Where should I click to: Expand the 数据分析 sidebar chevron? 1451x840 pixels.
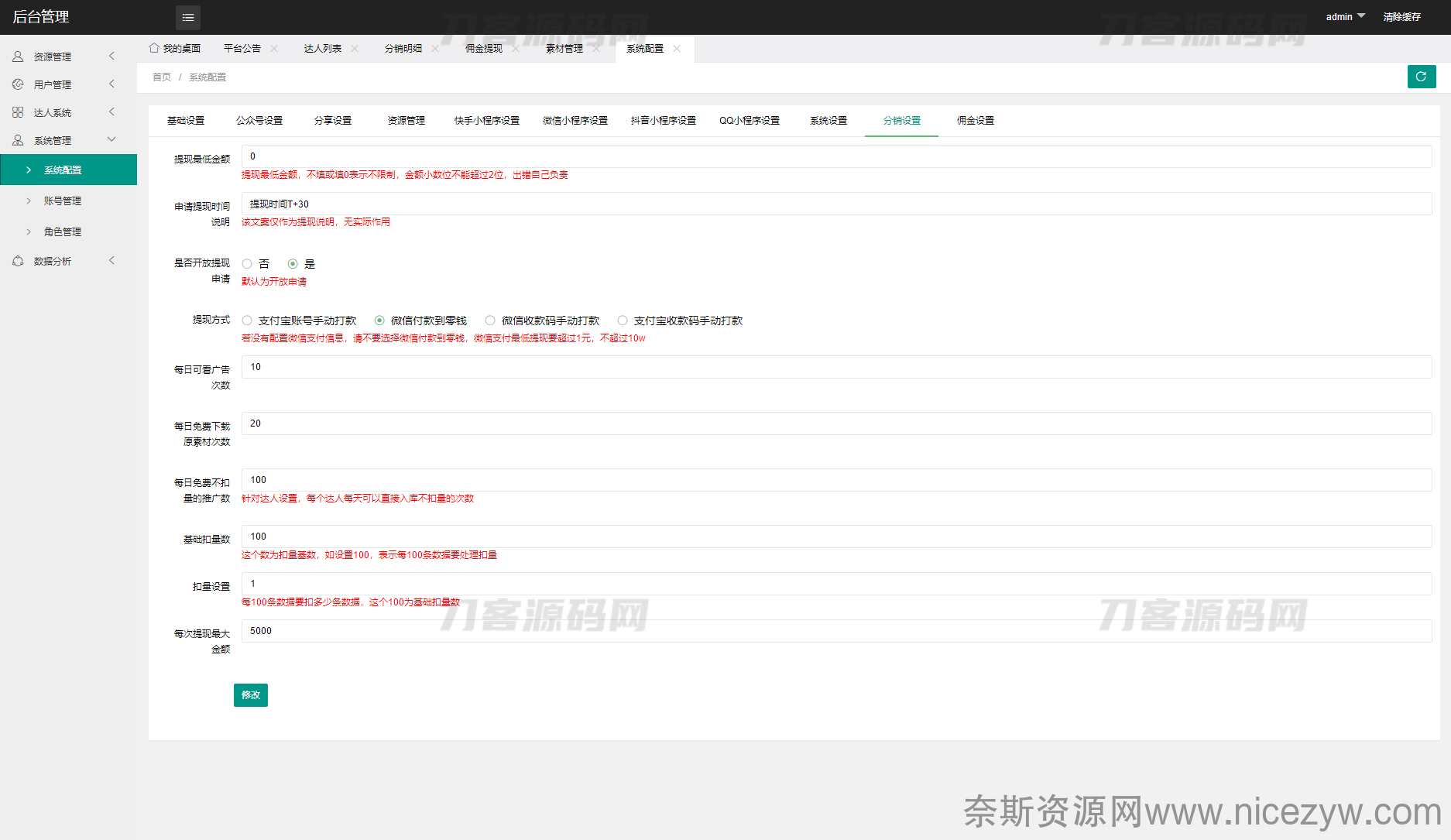point(112,260)
